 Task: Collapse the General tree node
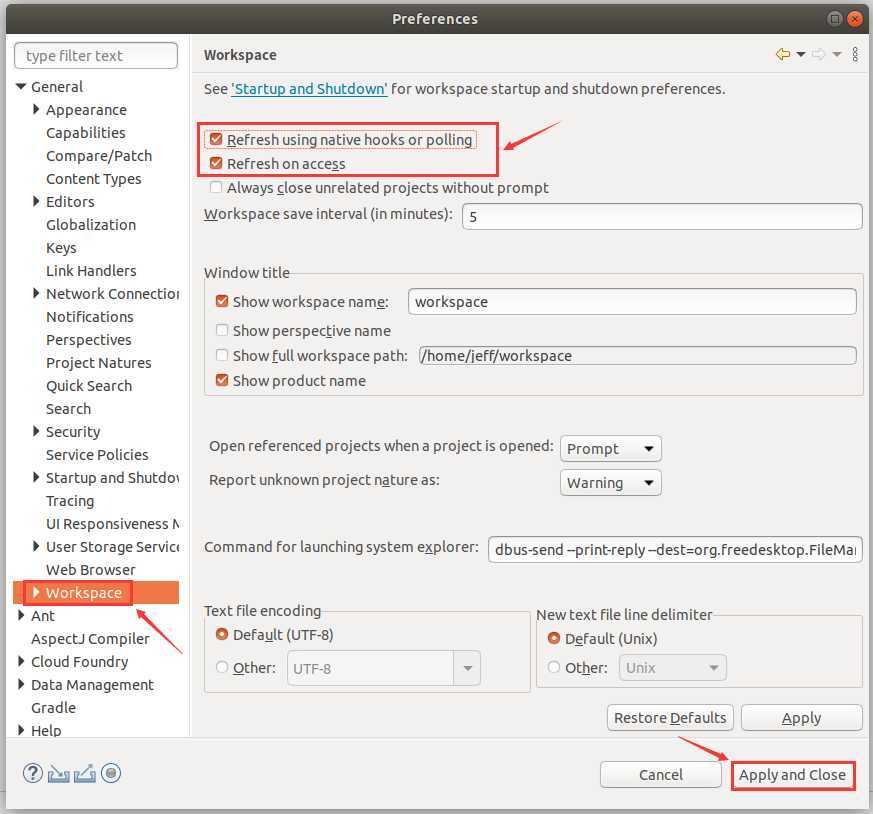pos(21,86)
